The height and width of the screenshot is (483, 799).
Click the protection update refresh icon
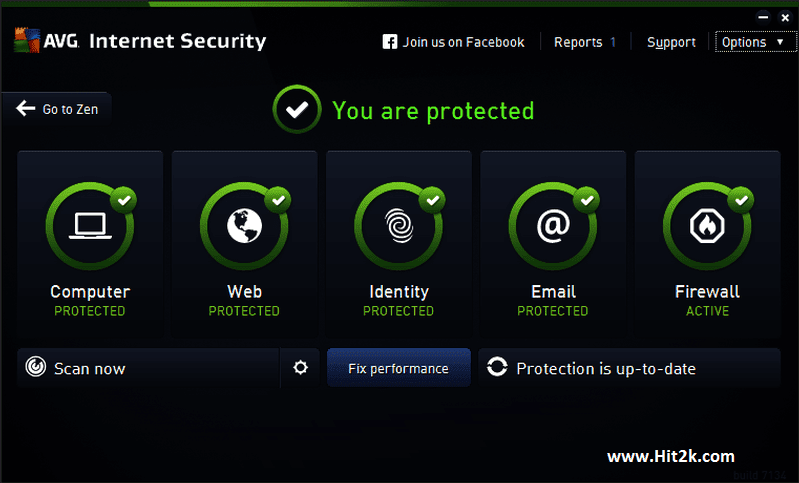(x=497, y=368)
